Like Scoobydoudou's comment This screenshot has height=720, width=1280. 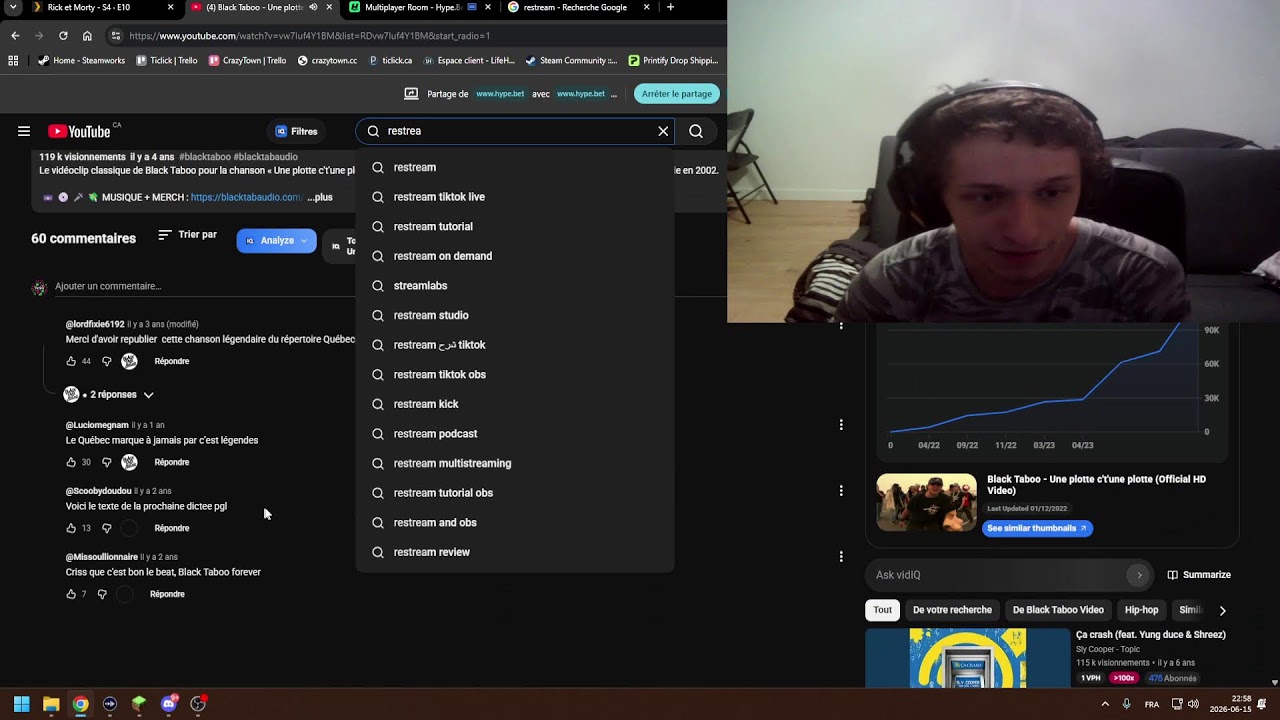[x=71, y=528]
